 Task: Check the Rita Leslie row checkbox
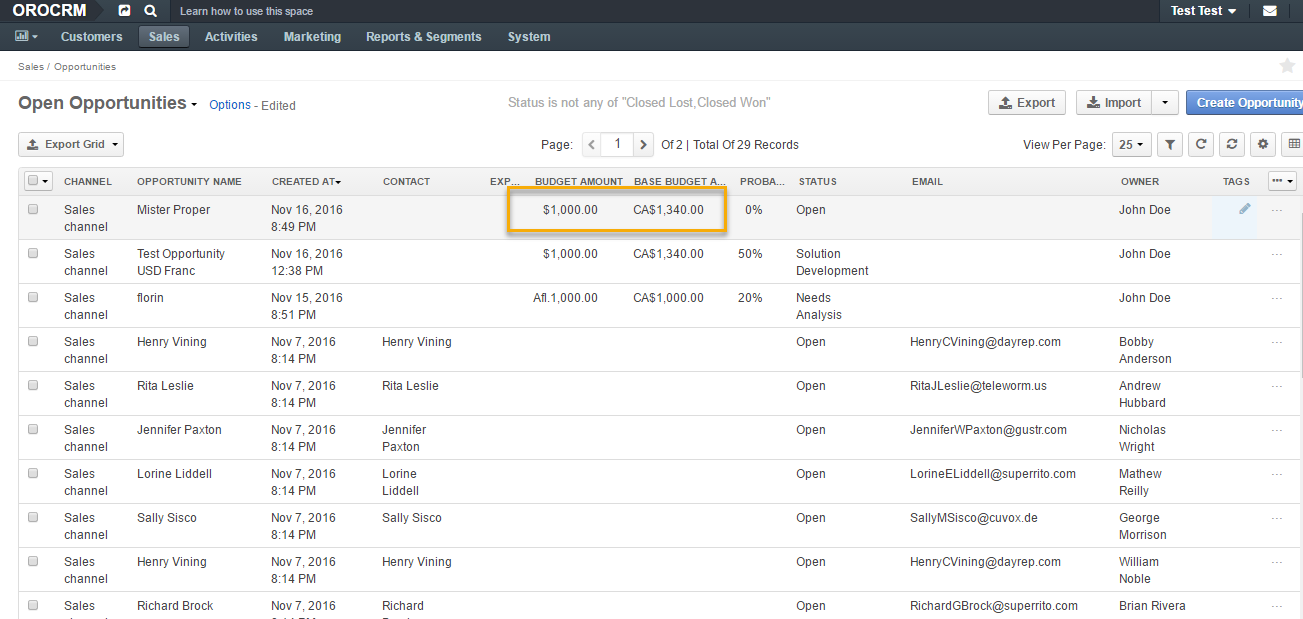(x=33, y=386)
